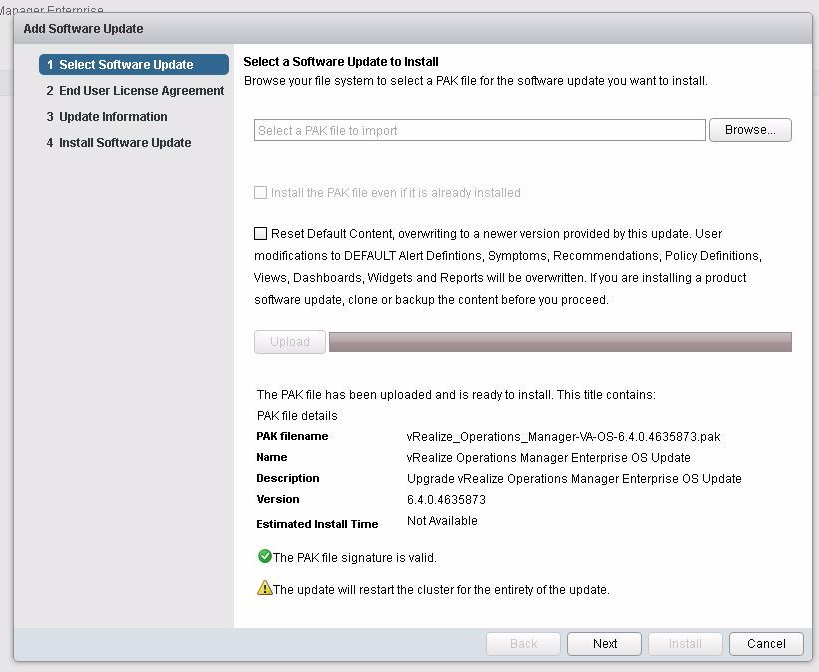Click the version number 6.4.0.4635873
The width and height of the screenshot is (819, 672).
[446, 500]
